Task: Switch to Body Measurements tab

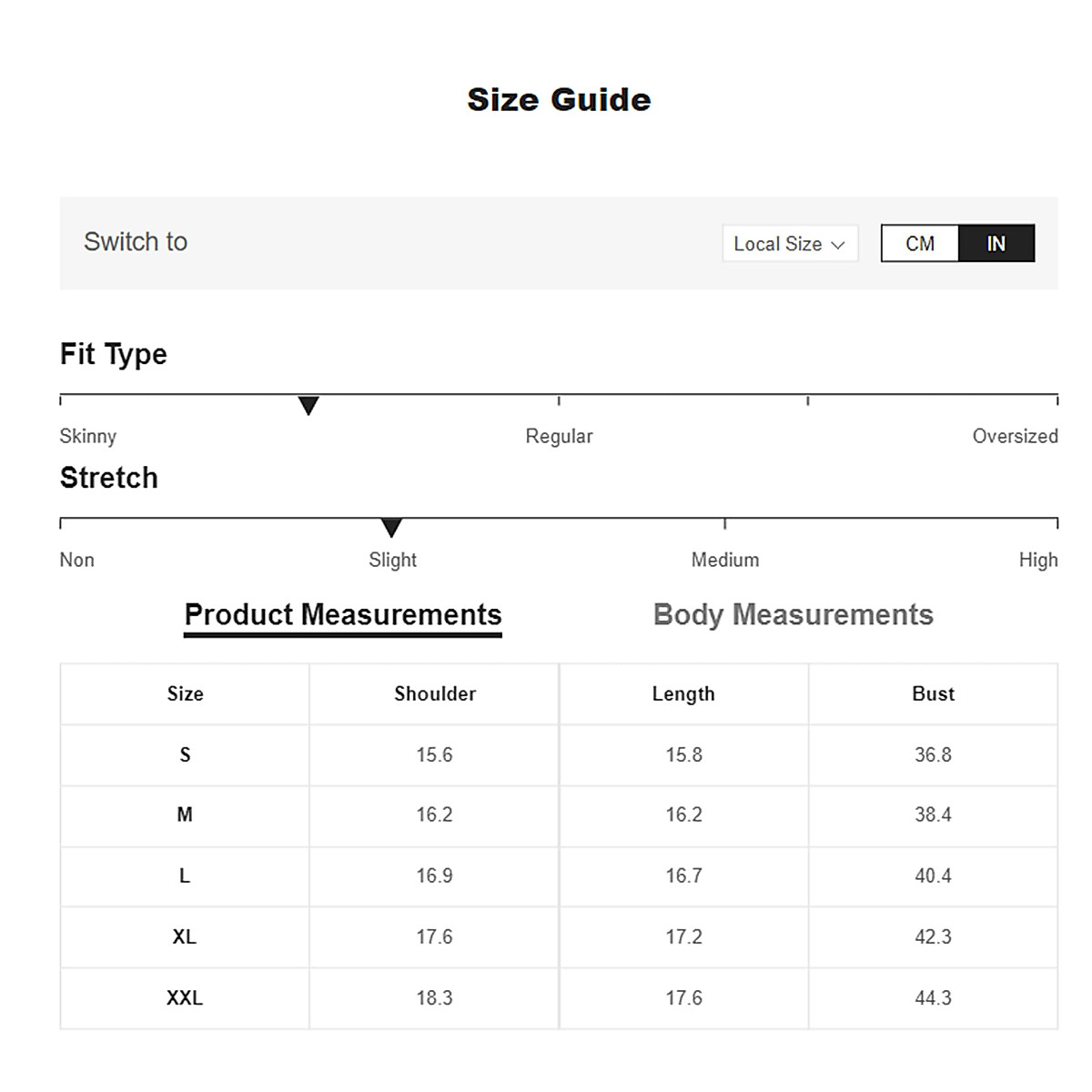Action: coord(793,615)
